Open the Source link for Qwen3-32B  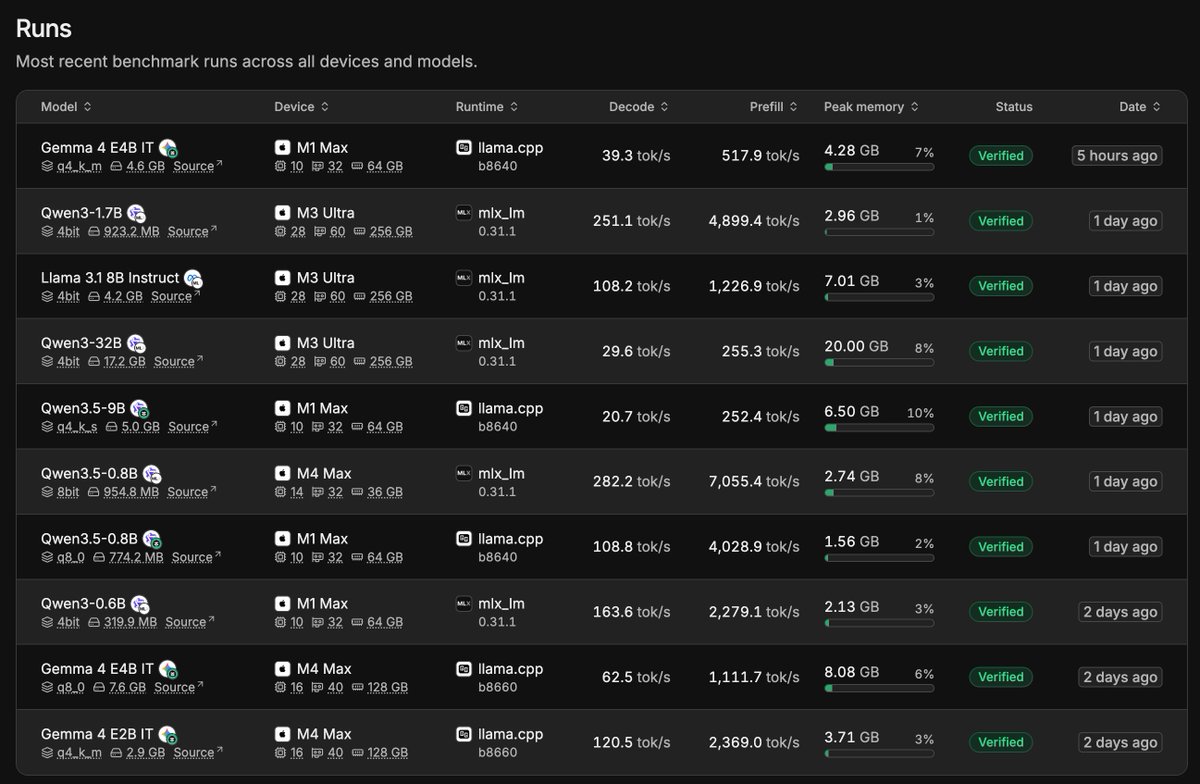[x=178, y=361]
